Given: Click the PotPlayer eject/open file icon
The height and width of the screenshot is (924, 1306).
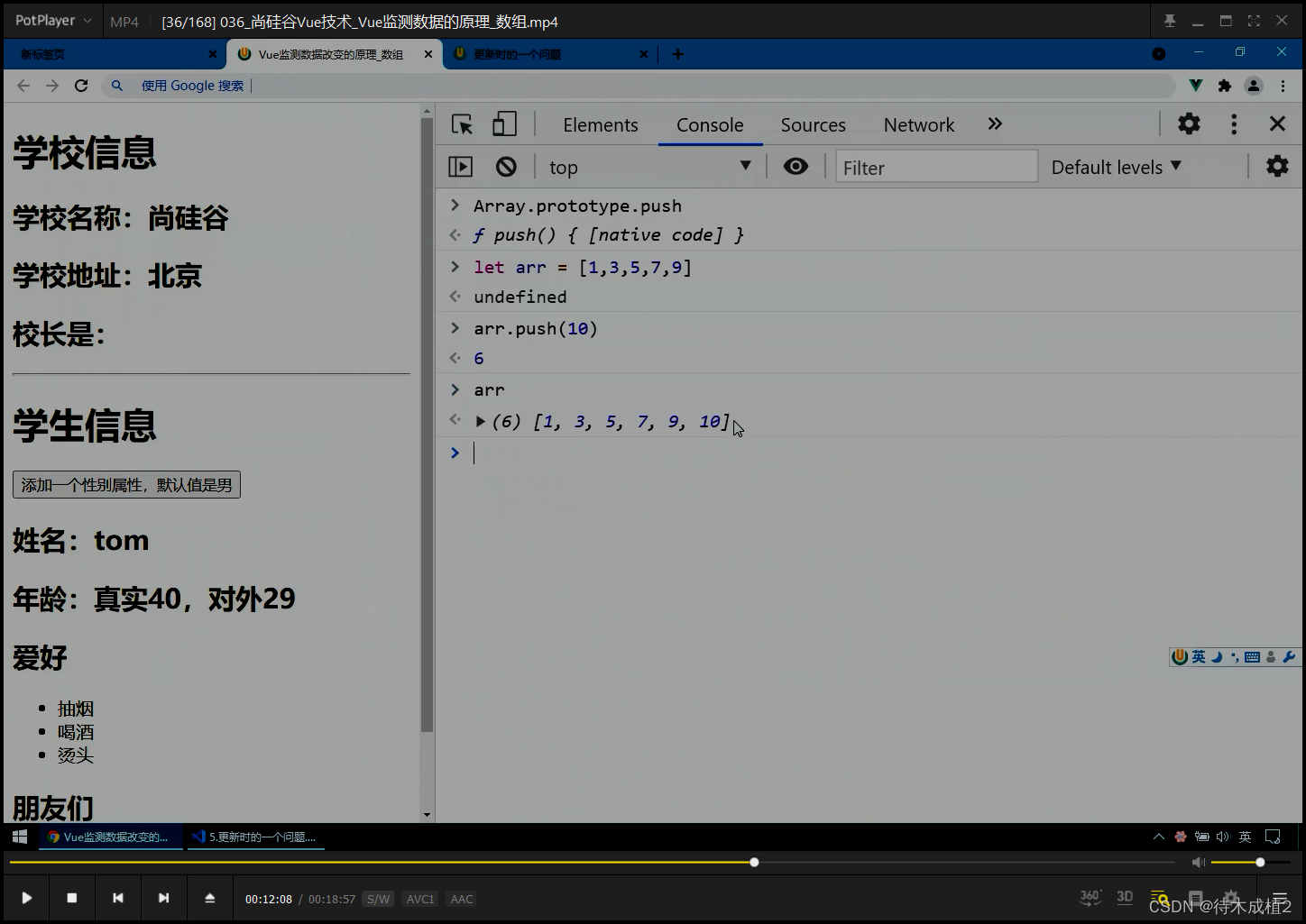Looking at the screenshot, I should (210, 898).
